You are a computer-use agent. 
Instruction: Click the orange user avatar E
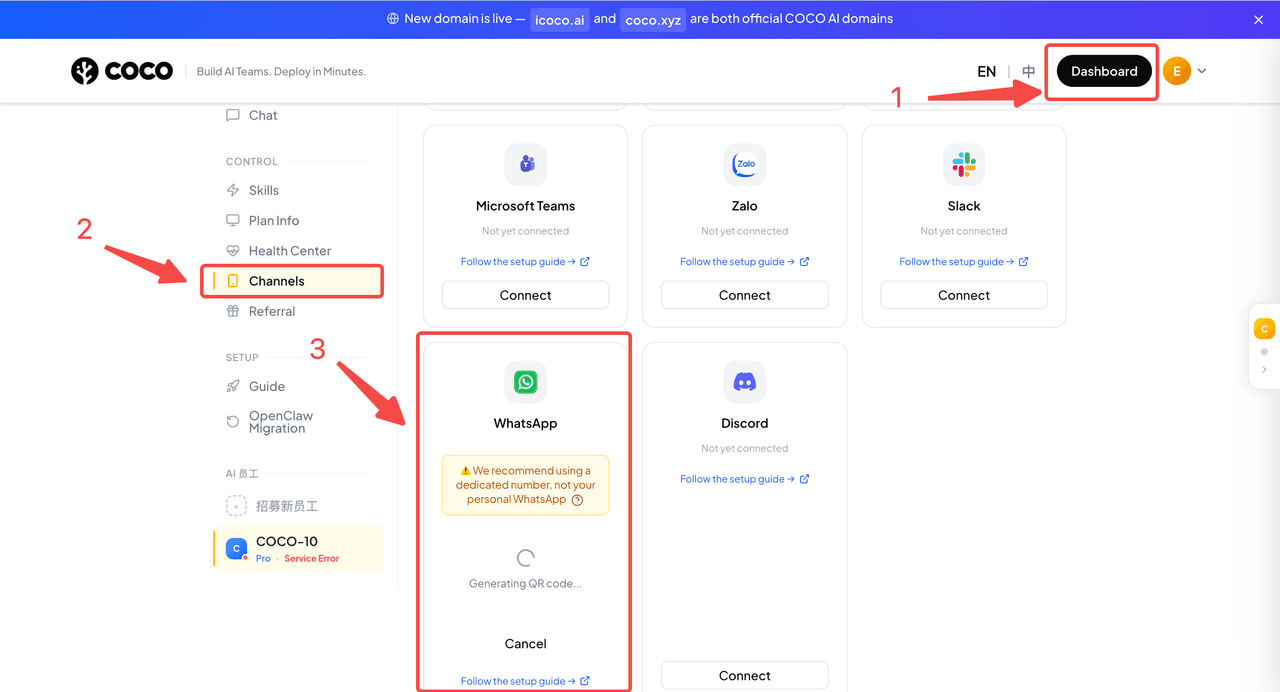coord(1177,71)
